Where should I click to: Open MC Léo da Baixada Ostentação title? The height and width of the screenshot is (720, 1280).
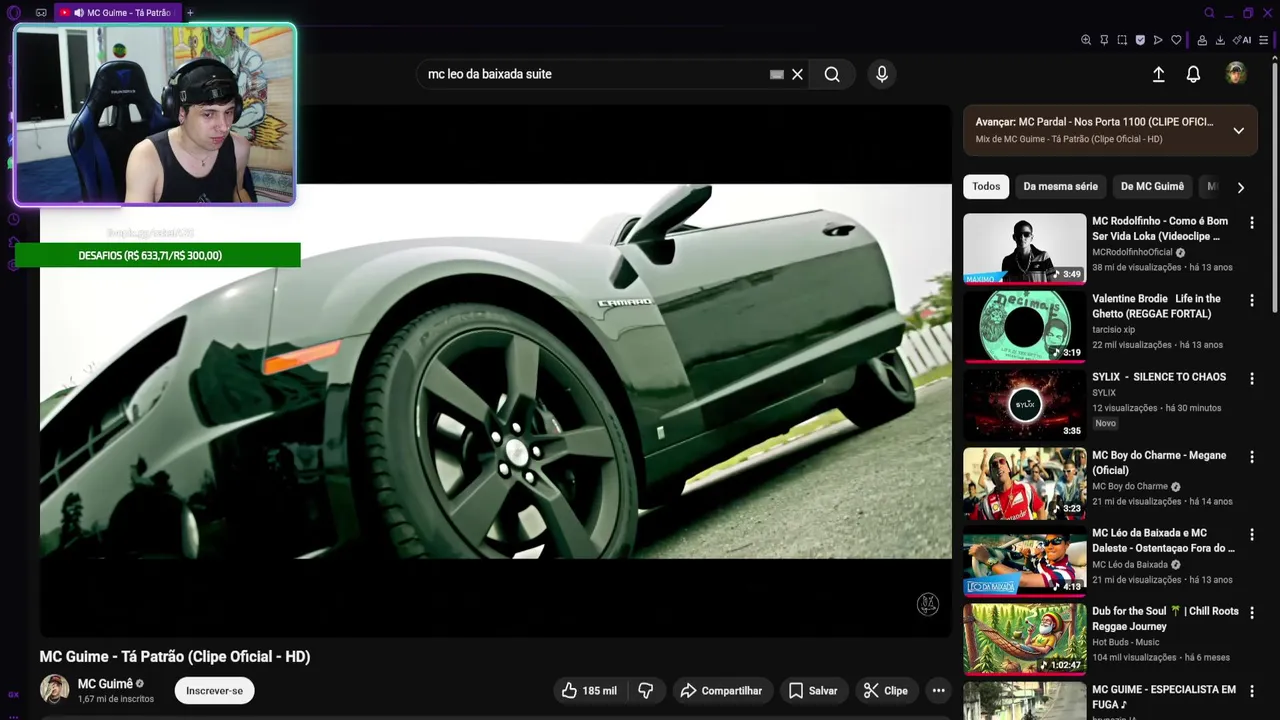1163,540
